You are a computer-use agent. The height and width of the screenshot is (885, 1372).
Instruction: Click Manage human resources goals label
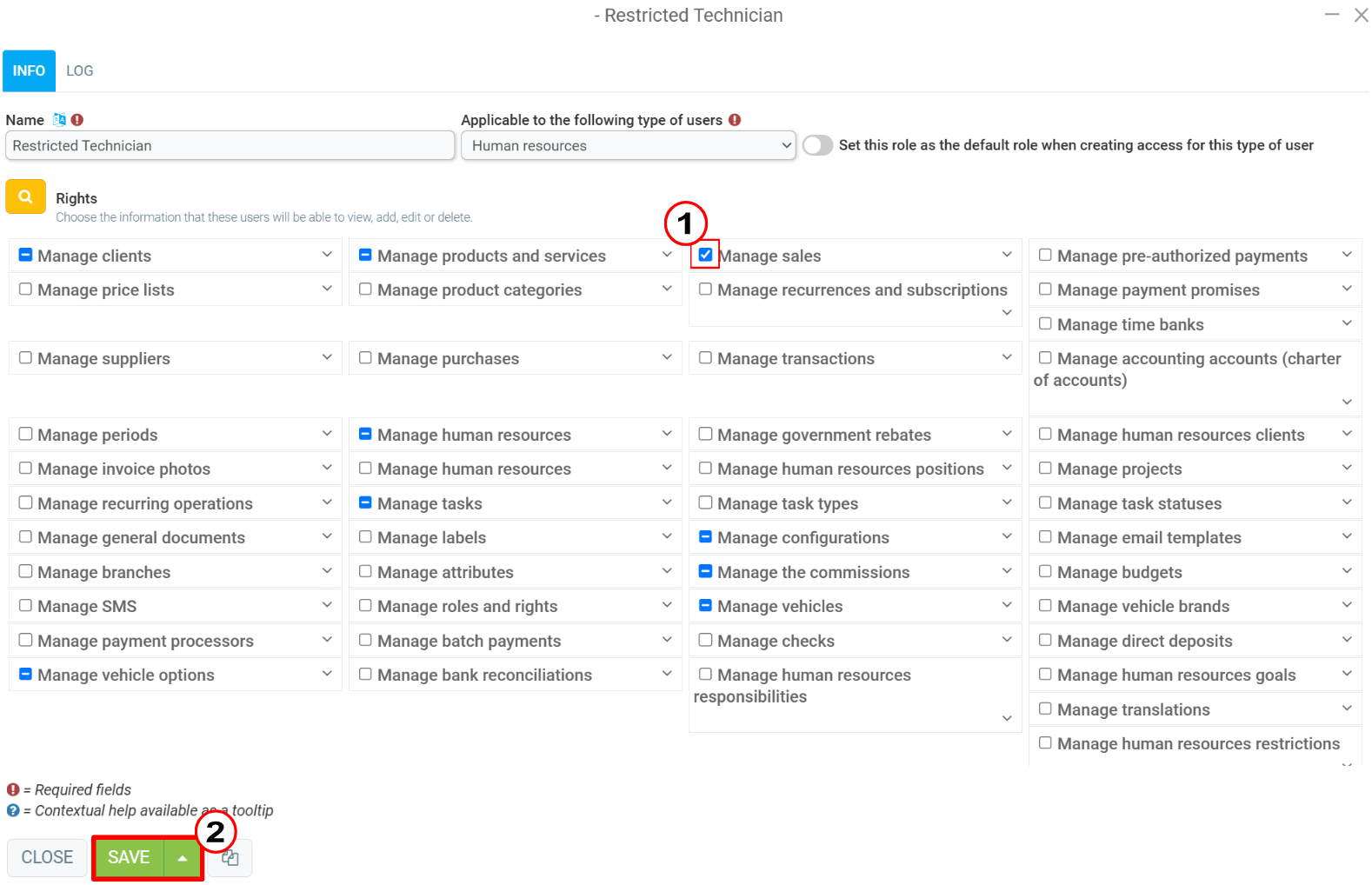pyautogui.click(x=1176, y=675)
